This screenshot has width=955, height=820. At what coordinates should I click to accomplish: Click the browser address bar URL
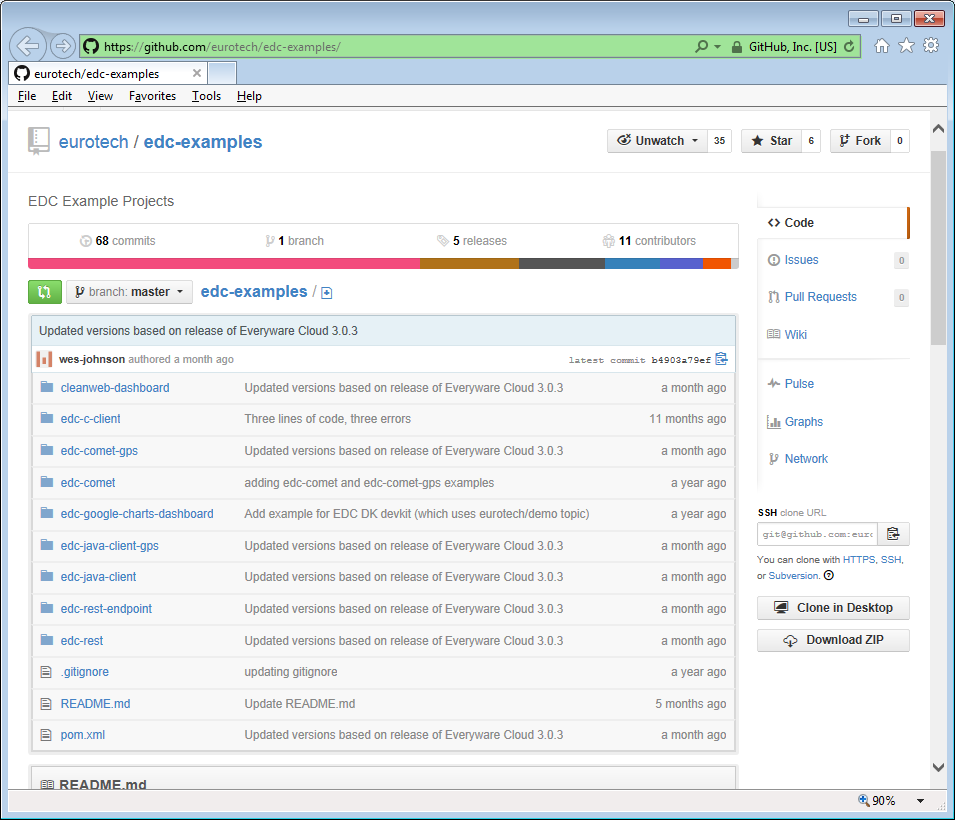pos(222,47)
